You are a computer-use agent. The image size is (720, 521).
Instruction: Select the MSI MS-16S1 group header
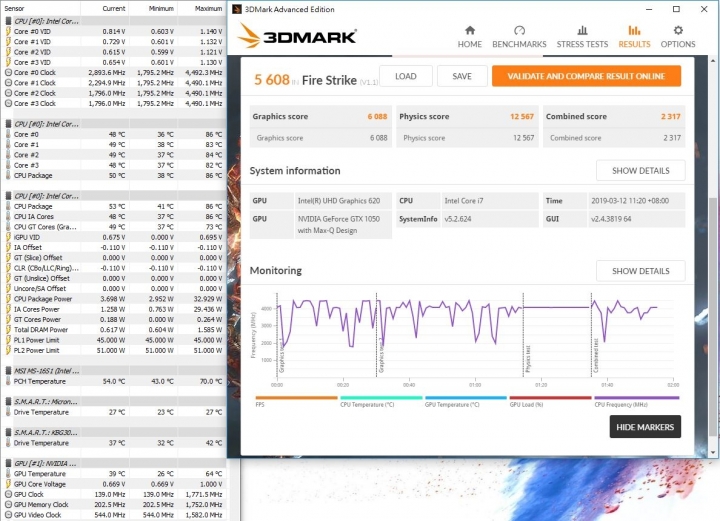(113, 371)
